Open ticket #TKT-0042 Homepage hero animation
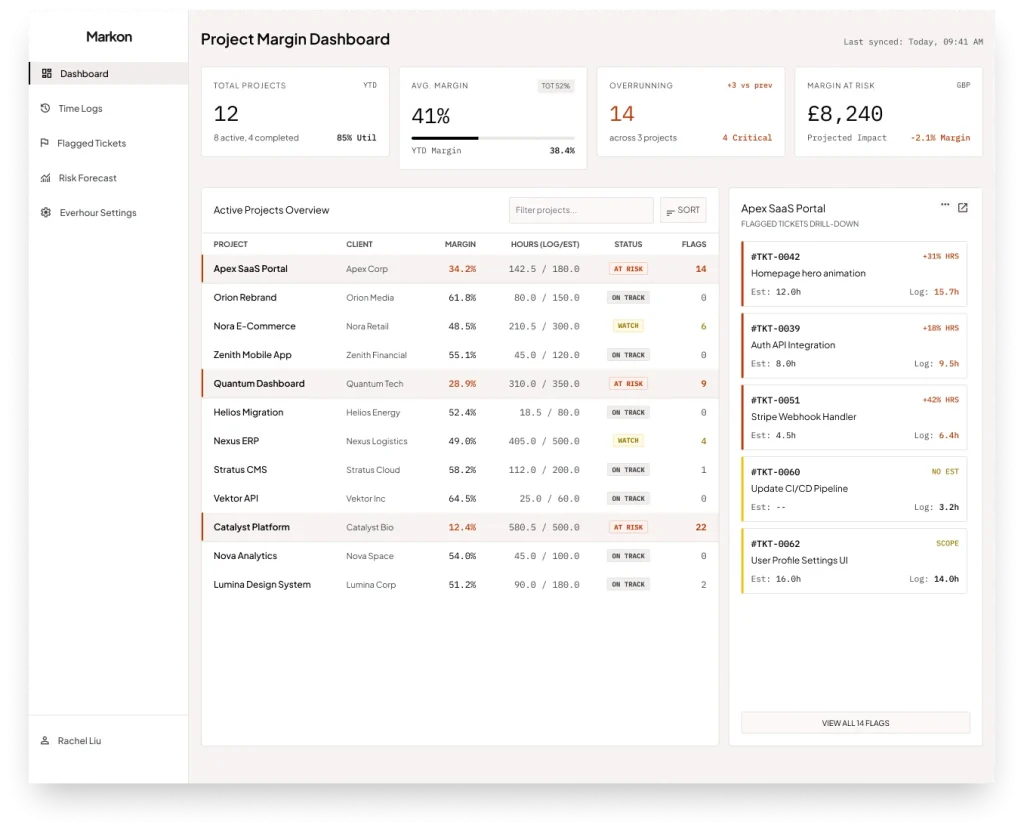This screenshot has width=1024, height=831. tap(854, 274)
